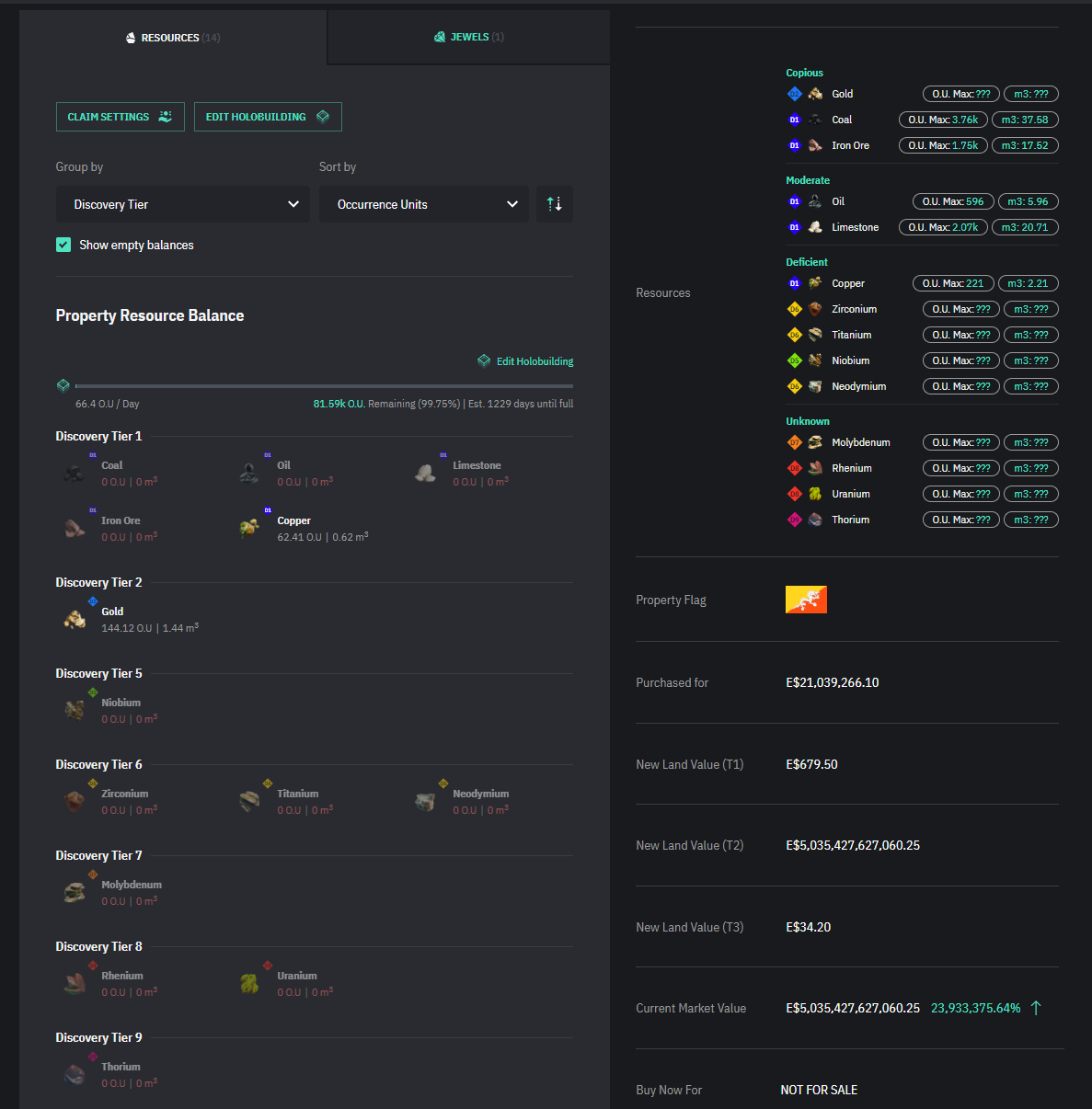The image size is (1092, 1109).
Task: Click the Copper resource icon in Discovery Tier 1
Action: pyautogui.click(x=249, y=528)
